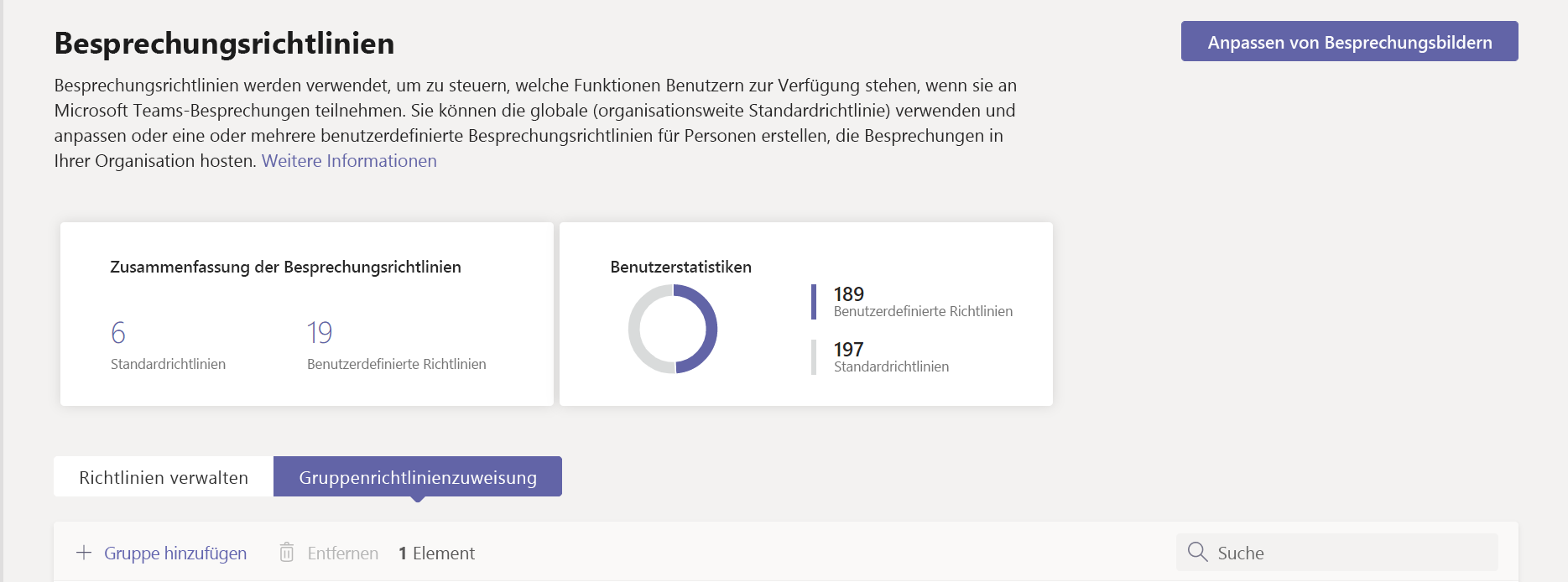Click the Besprechungsrichtlinien page heading
The image size is (1568, 582).
point(224,44)
